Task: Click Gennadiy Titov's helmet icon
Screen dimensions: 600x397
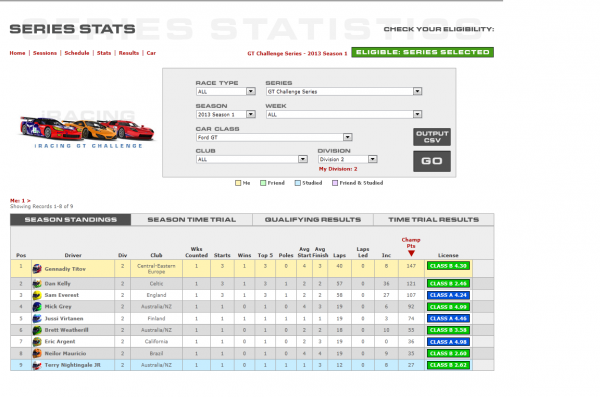Action: 37,269
